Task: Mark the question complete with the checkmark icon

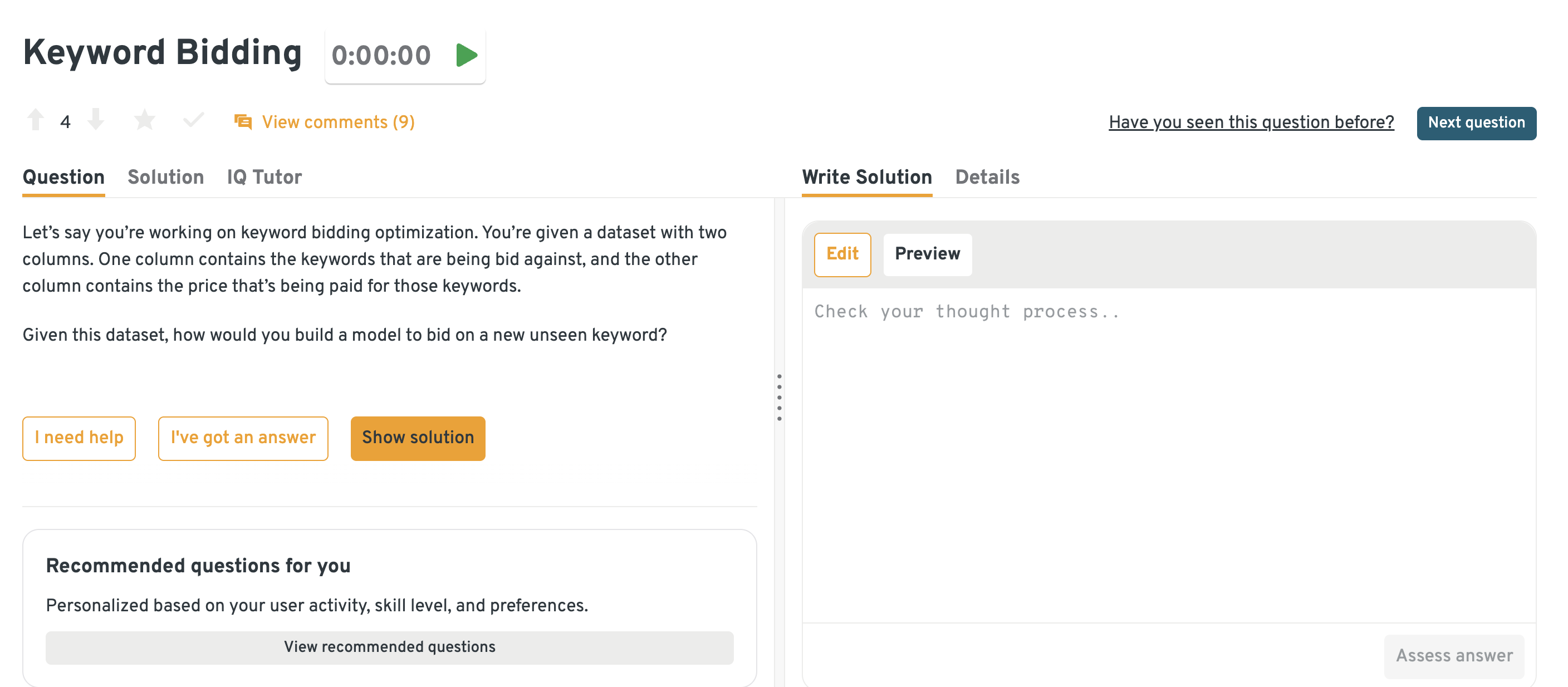Action: click(193, 120)
